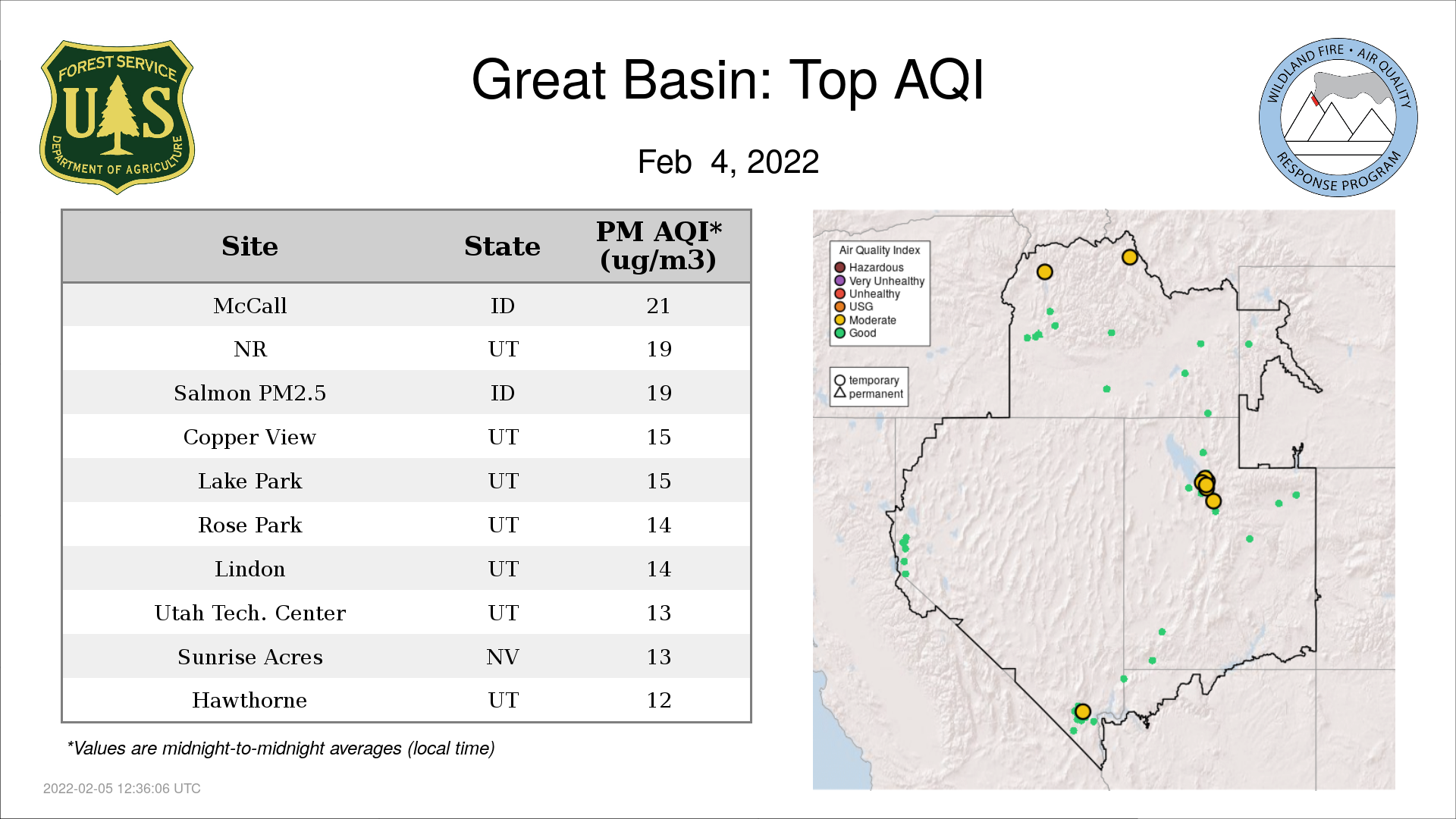
Task: Select the McCall site cell
Action: pos(249,306)
